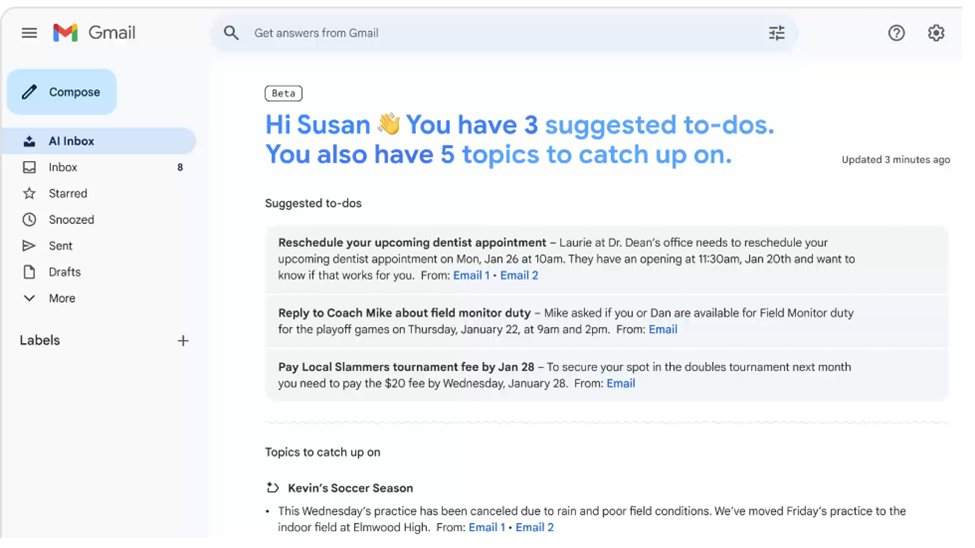Click the Labels section heading

[x=40, y=340]
